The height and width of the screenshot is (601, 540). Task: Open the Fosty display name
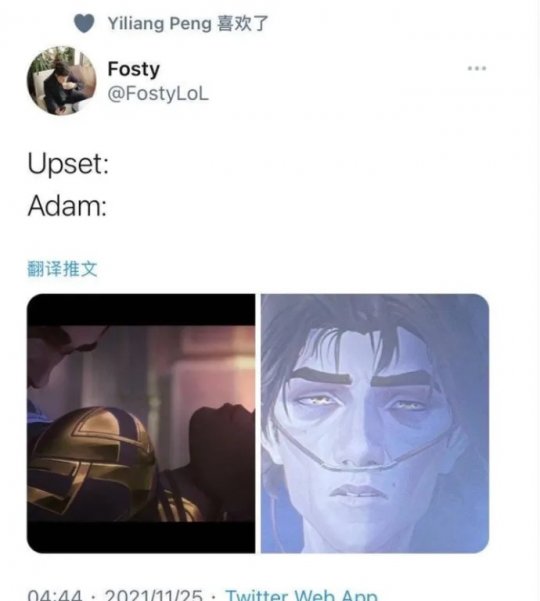point(133,69)
